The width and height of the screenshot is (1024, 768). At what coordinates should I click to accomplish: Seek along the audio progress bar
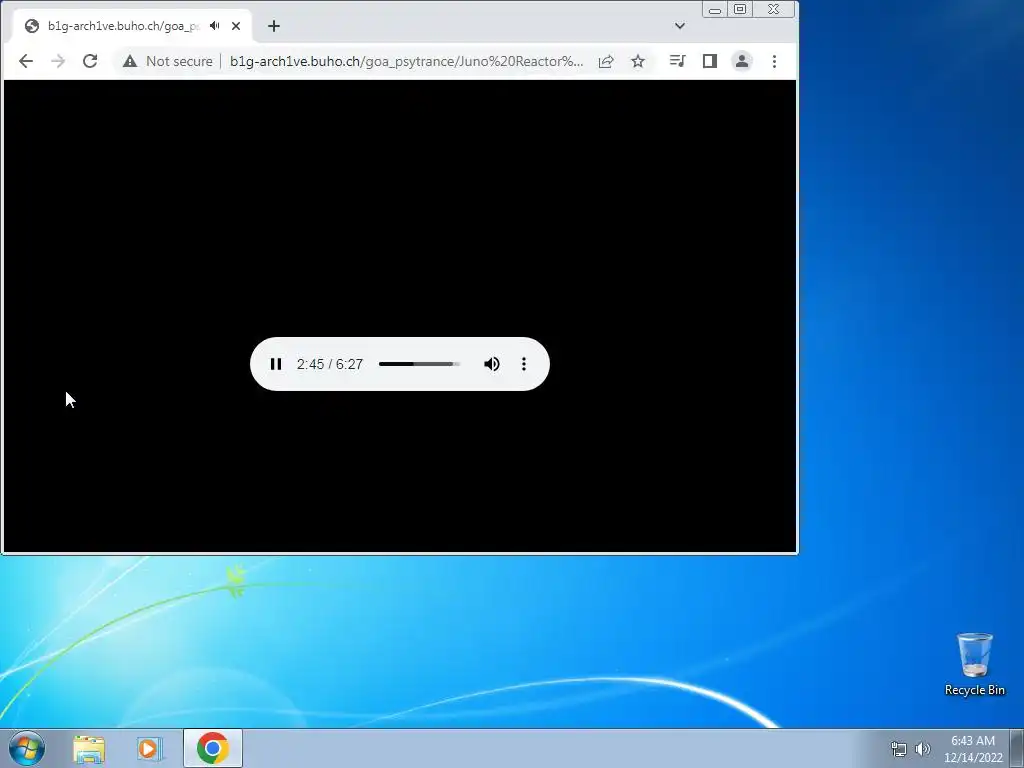pos(419,364)
